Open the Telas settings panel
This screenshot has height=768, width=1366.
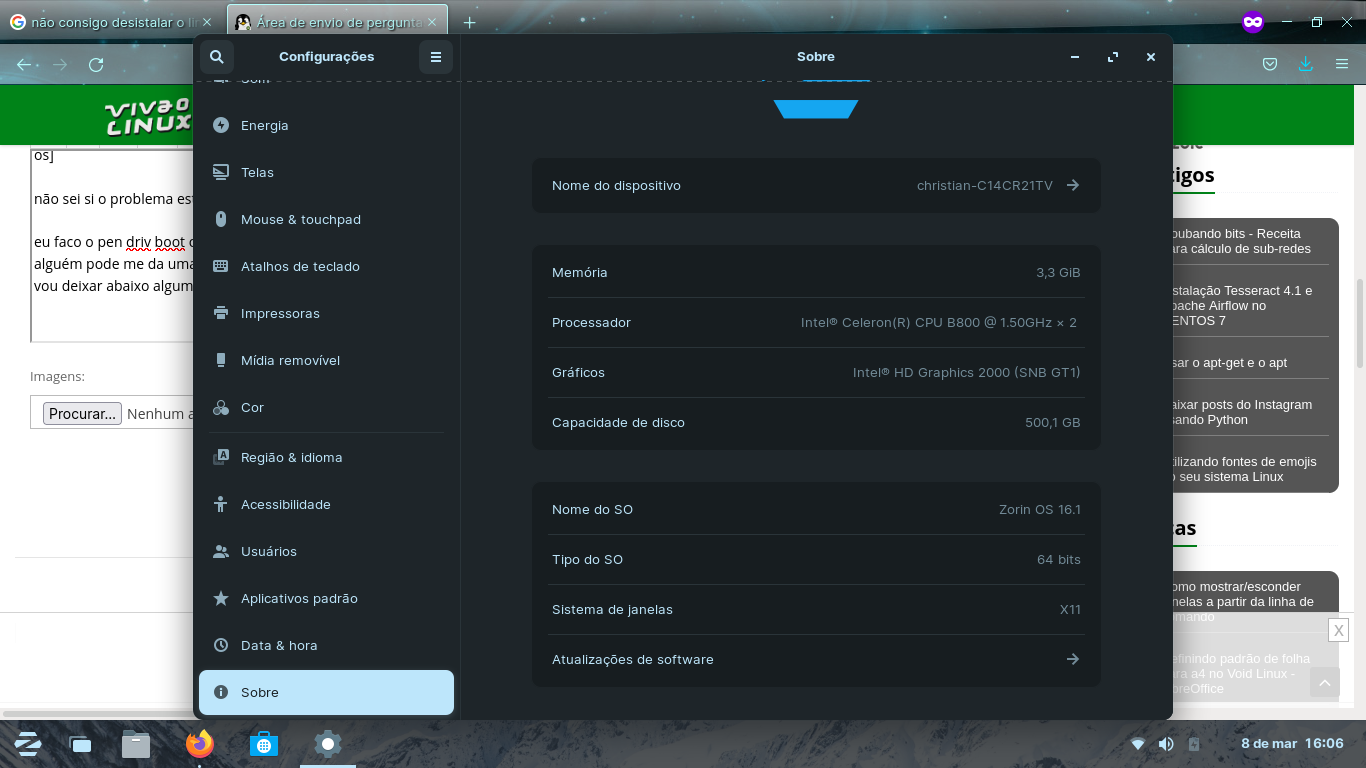(x=326, y=172)
